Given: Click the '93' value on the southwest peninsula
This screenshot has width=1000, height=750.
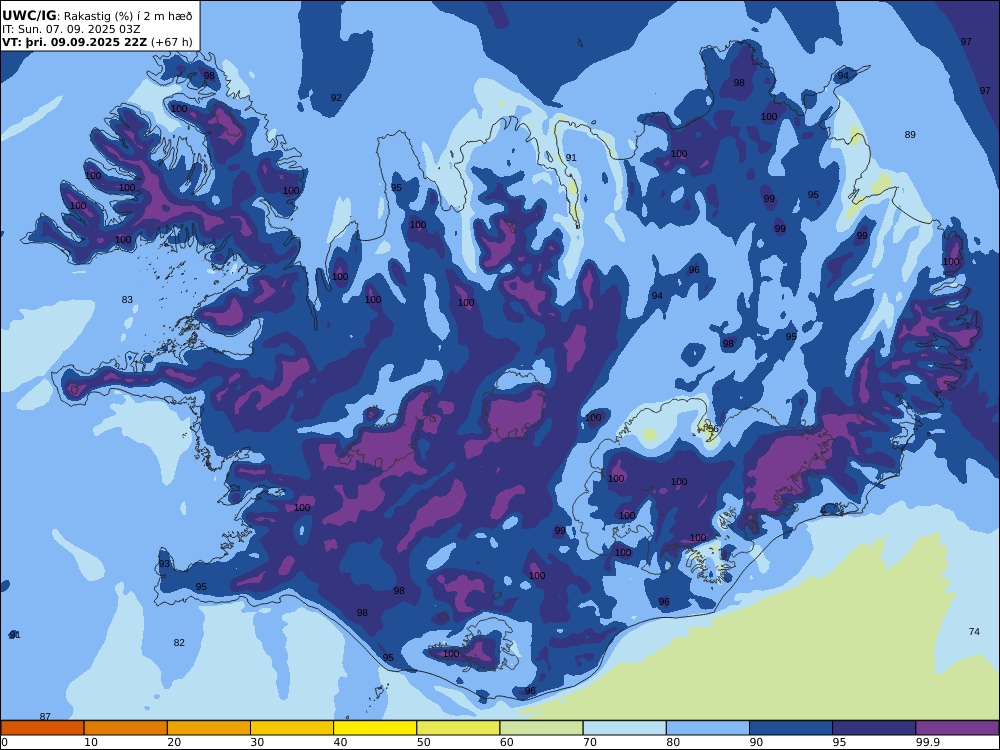Looking at the screenshot, I should pos(165,564).
